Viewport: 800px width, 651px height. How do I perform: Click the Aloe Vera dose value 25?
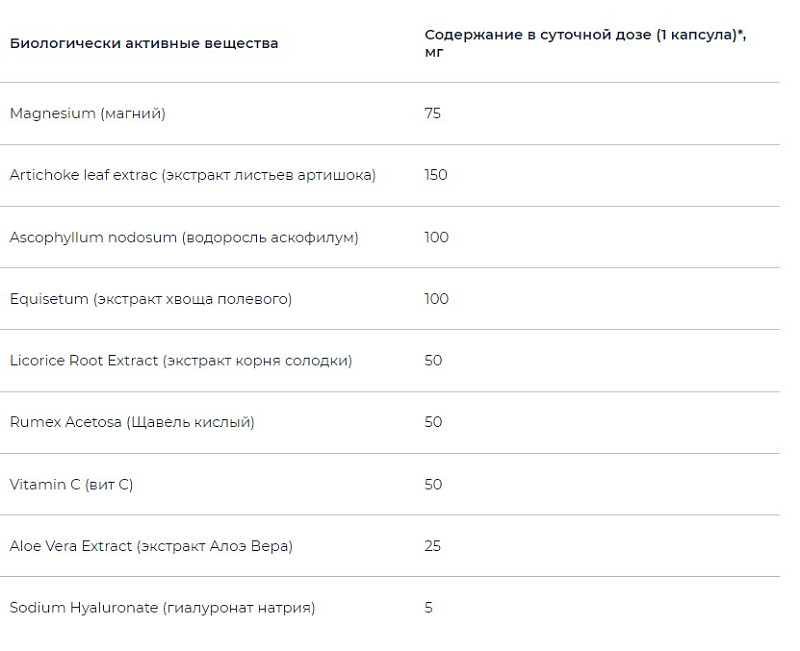click(433, 546)
